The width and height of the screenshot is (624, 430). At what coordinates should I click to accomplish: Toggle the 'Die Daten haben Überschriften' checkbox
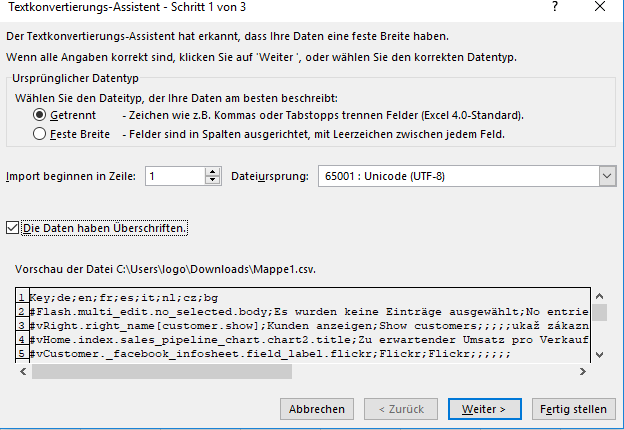coord(12,228)
